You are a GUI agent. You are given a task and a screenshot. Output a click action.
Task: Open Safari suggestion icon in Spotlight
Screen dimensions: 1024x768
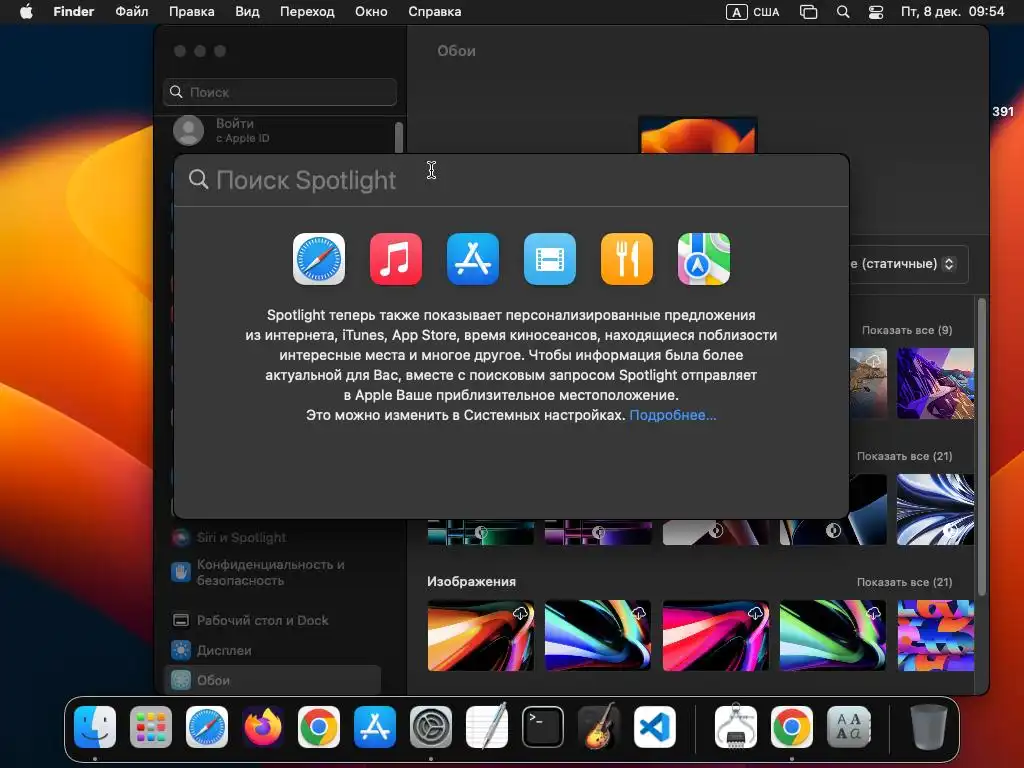[319, 259]
